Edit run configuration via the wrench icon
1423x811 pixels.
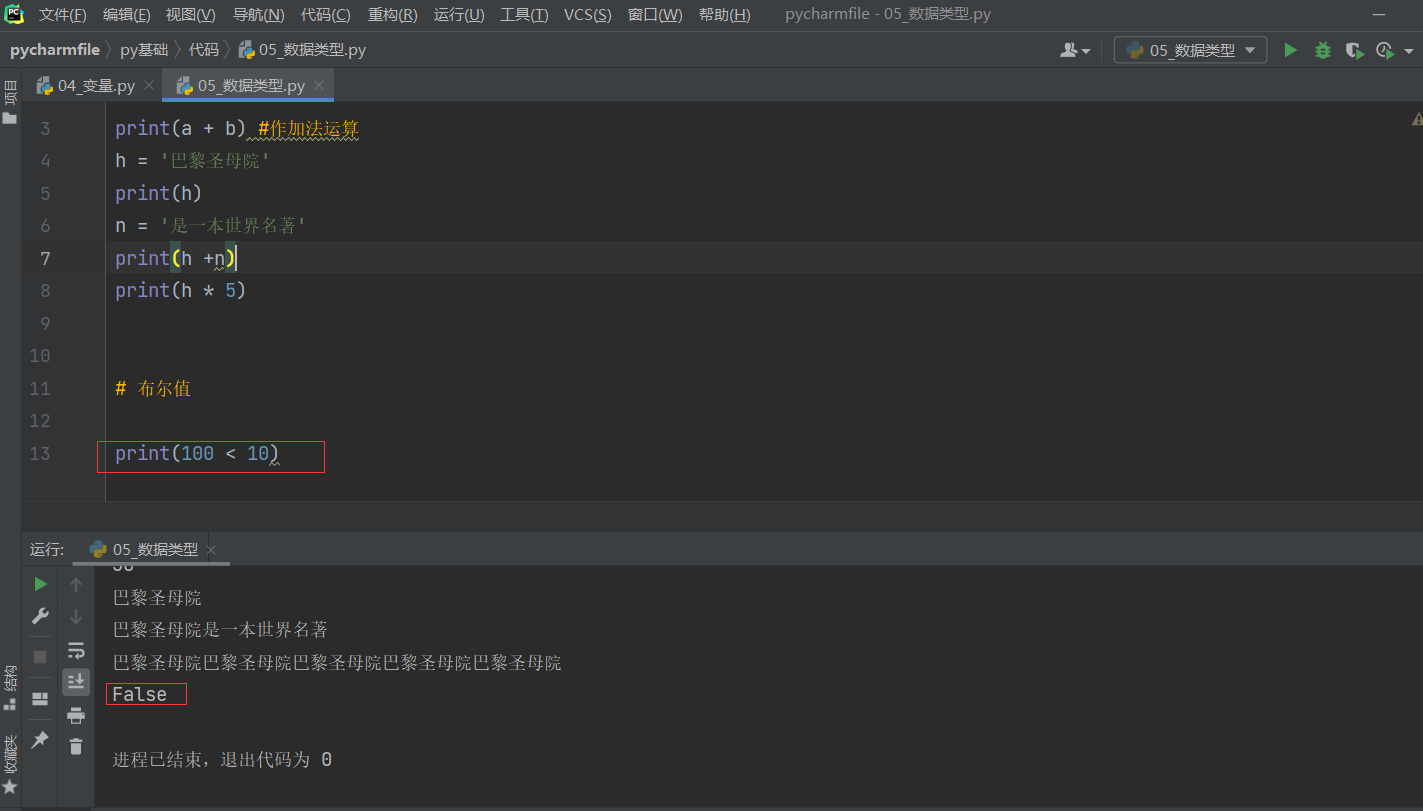click(40, 615)
